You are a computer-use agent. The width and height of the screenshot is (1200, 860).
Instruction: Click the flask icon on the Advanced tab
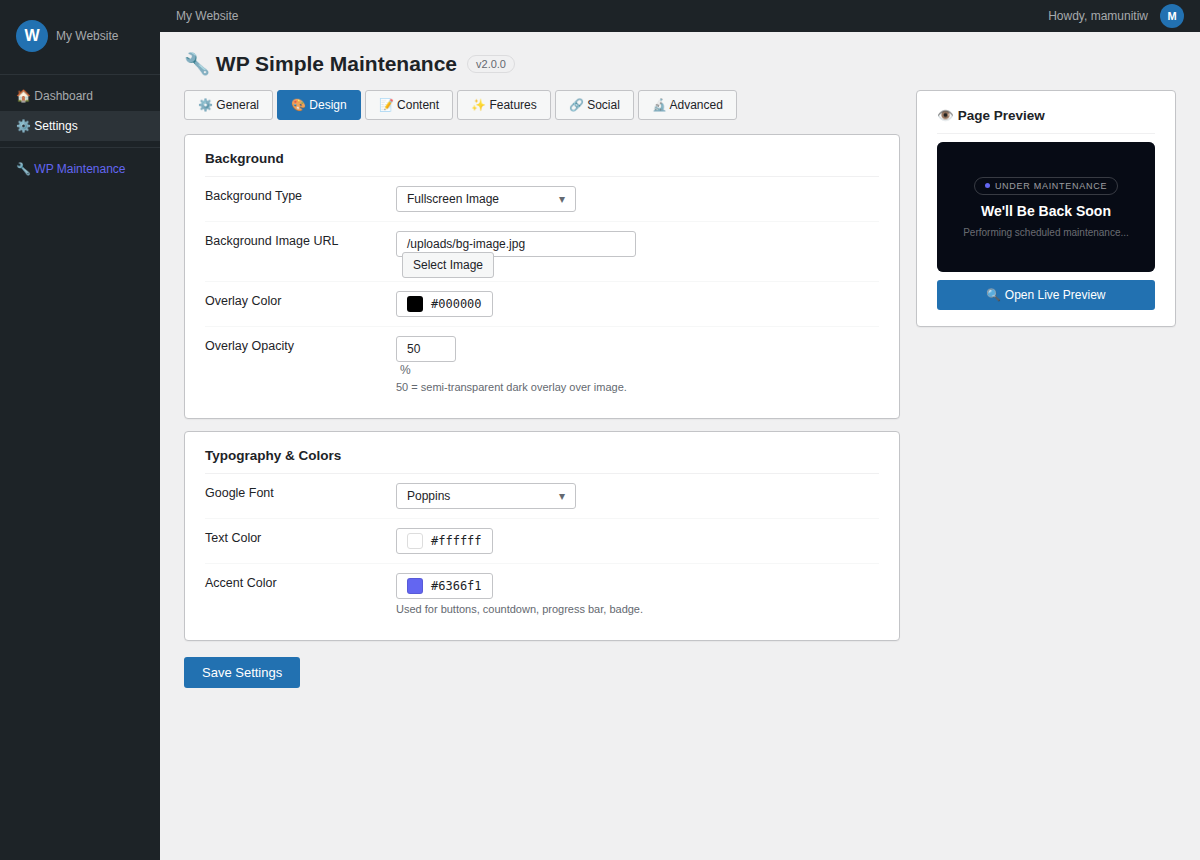[x=662, y=104]
